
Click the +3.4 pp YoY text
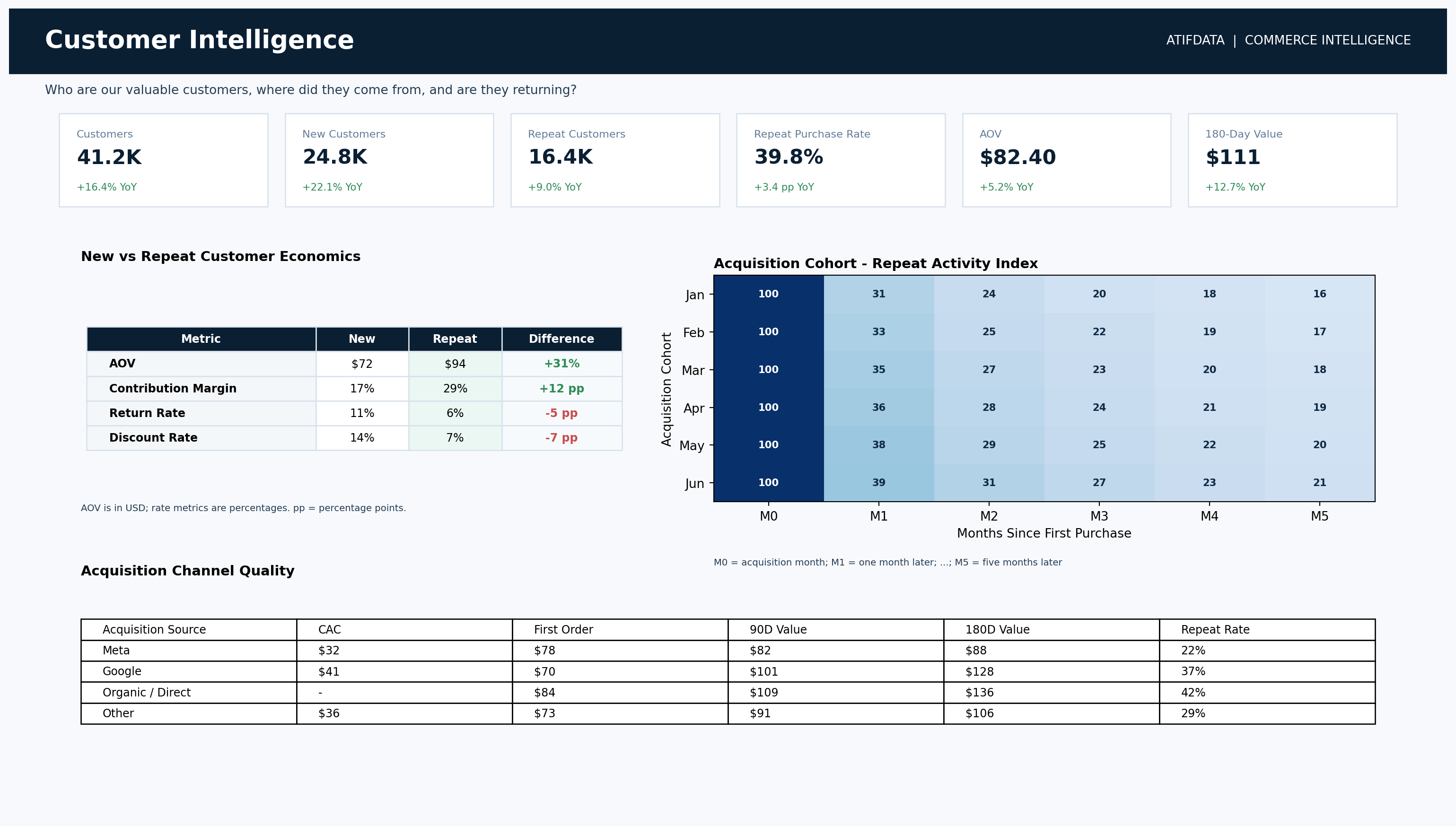tap(784, 187)
